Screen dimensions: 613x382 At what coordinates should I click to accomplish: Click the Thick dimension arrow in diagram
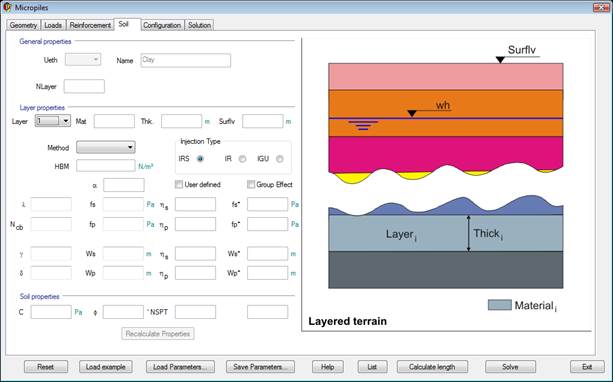pyautogui.click(x=469, y=233)
